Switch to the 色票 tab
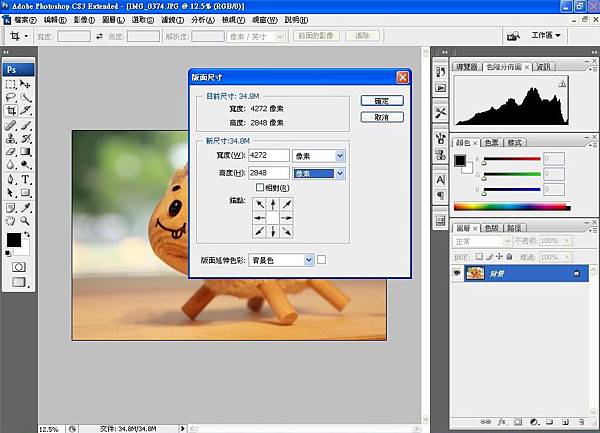 (491, 143)
